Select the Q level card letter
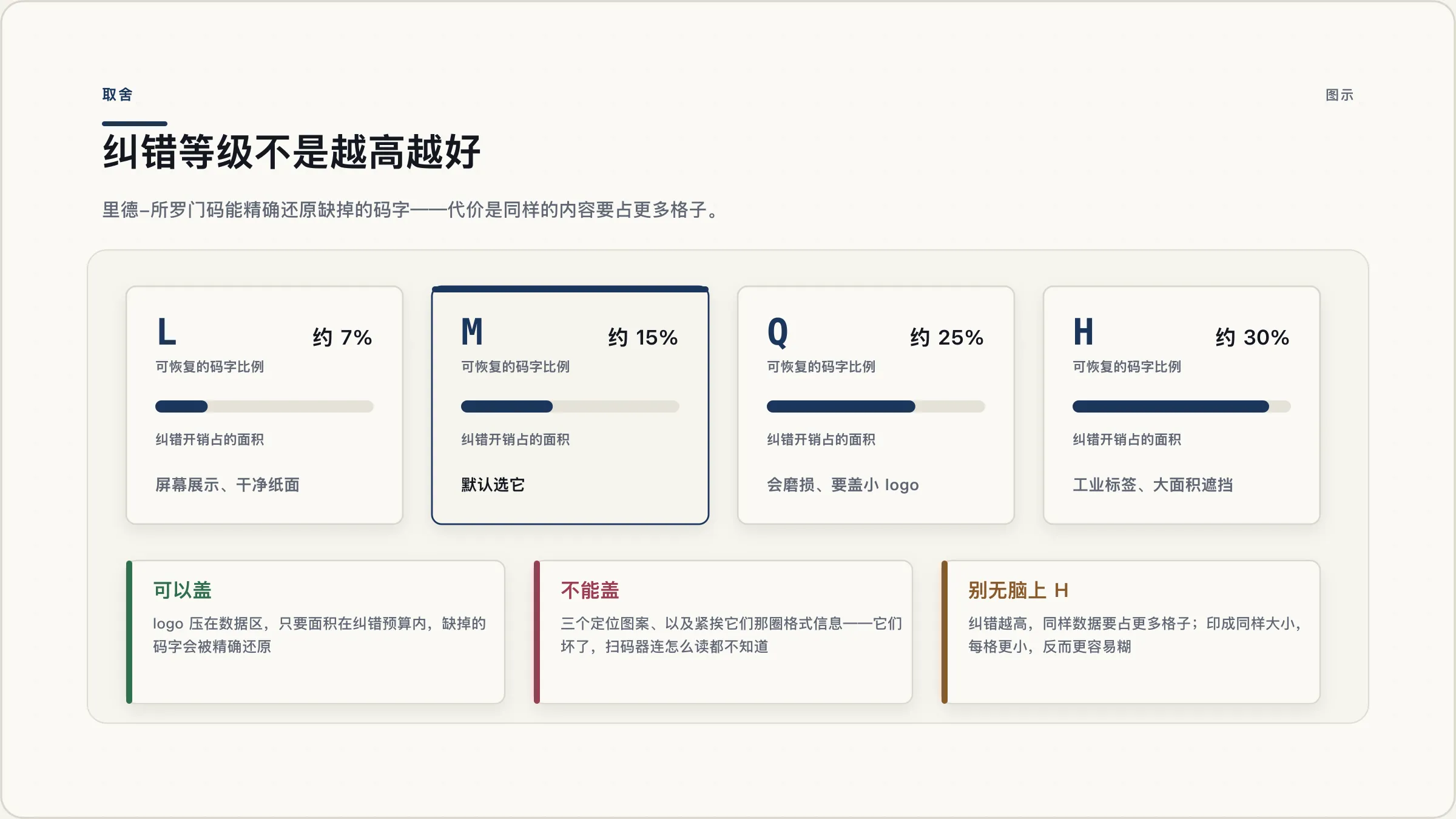This screenshot has width=1456, height=819. pyautogui.click(x=778, y=333)
